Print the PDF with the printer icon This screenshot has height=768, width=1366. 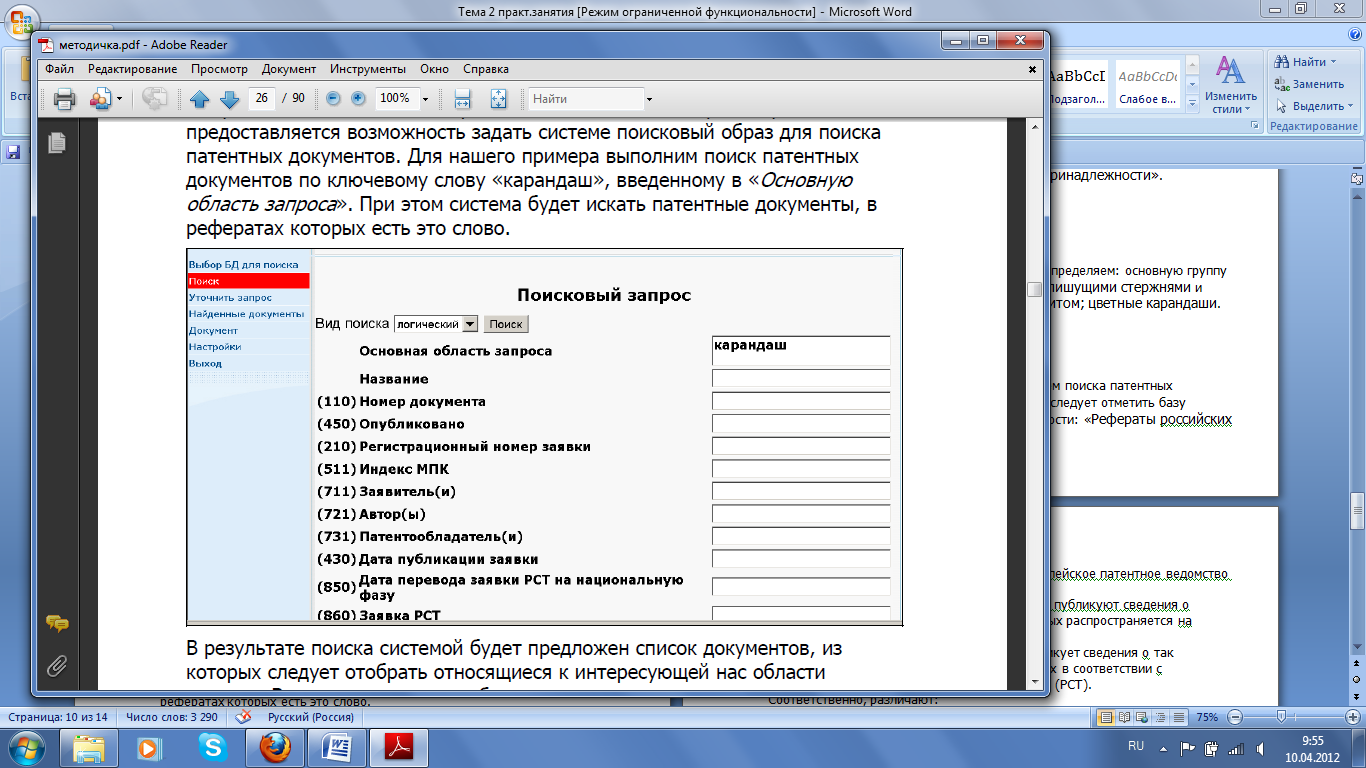coord(64,98)
